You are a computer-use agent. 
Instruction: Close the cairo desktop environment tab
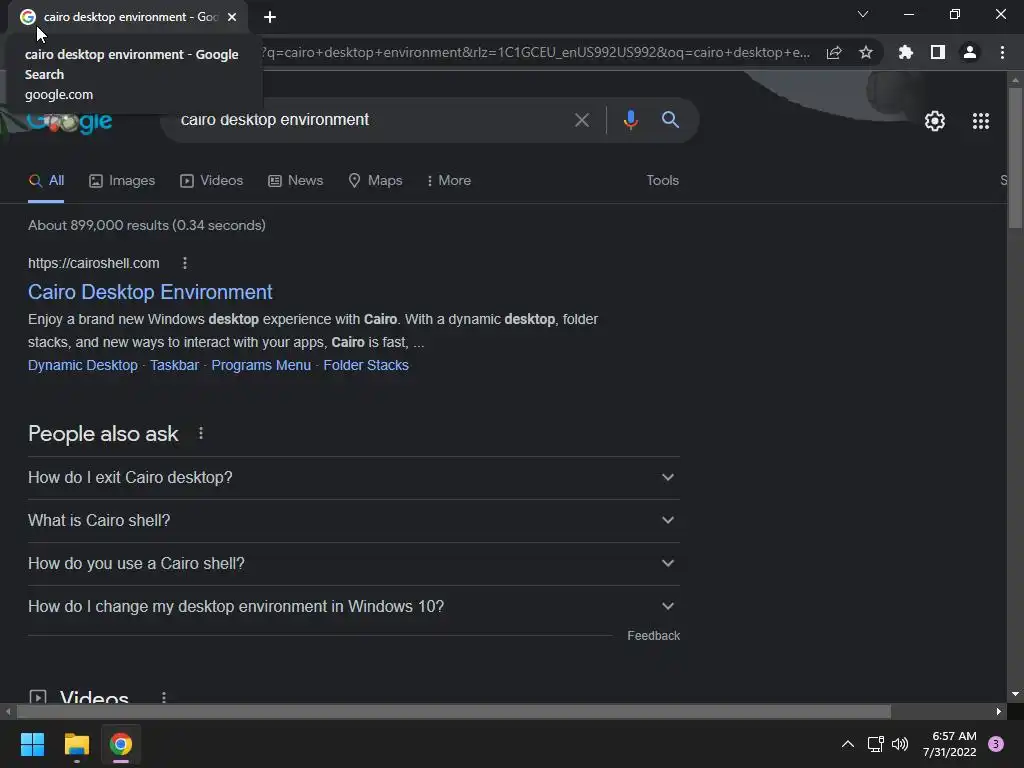(x=232, y=17)
